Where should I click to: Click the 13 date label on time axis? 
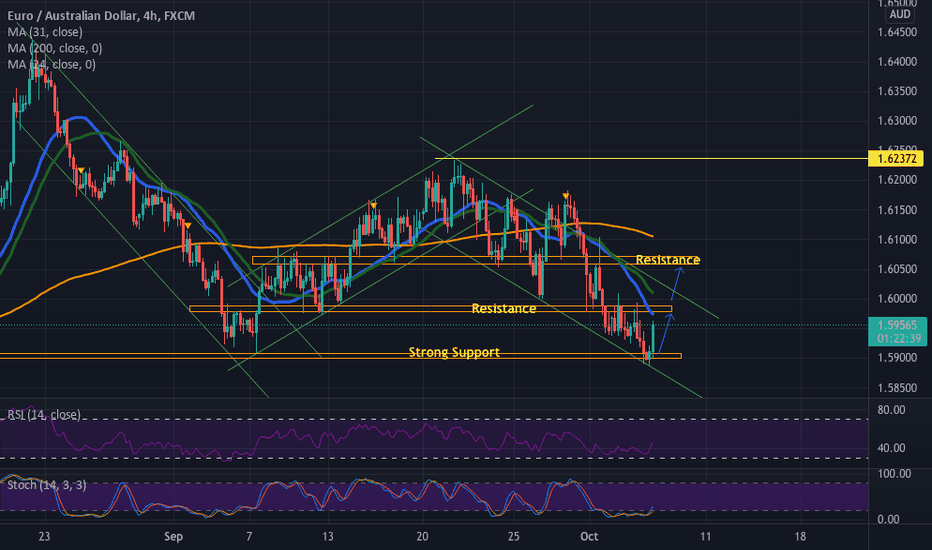point(328,536)
